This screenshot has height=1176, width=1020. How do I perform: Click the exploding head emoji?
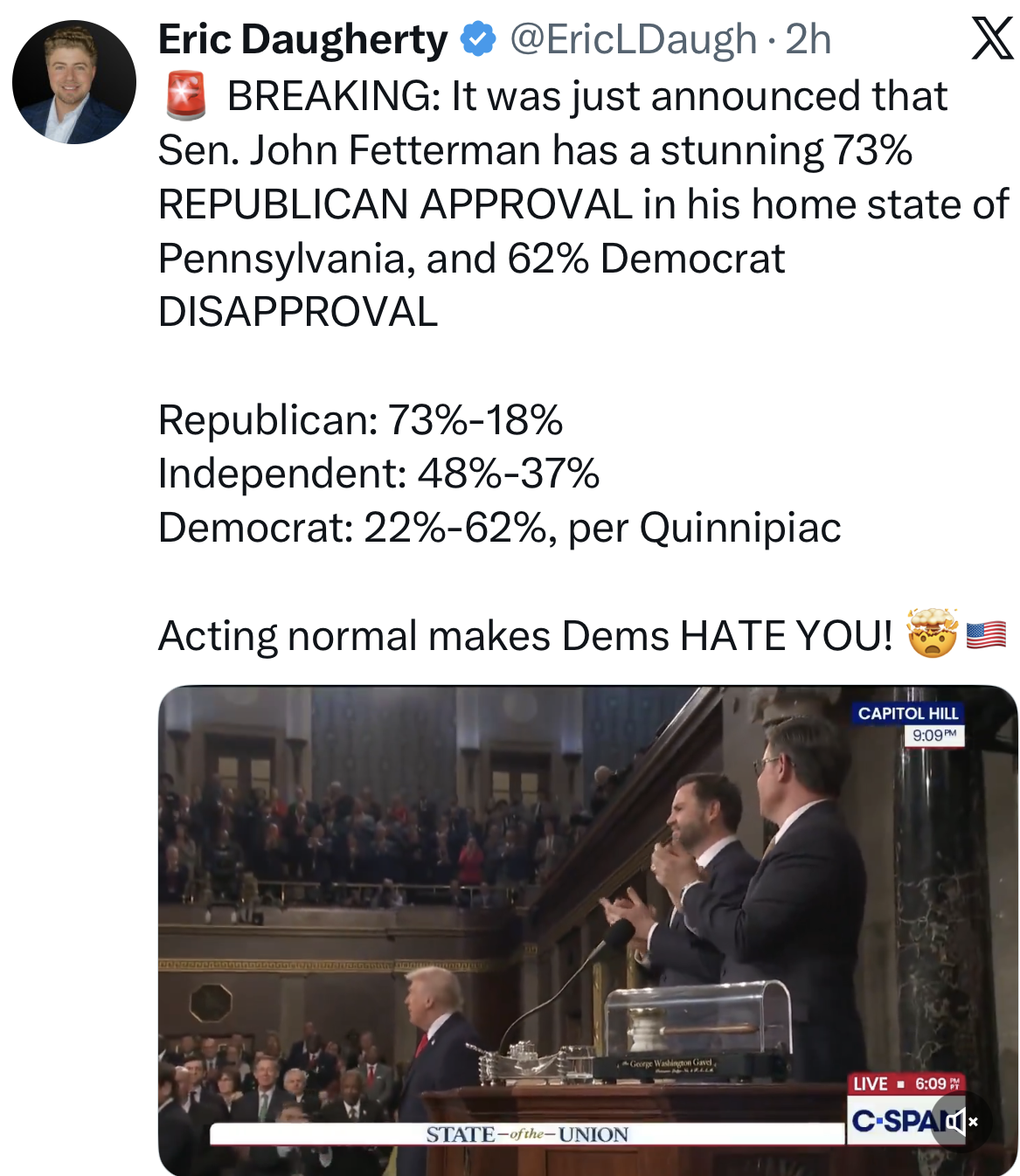[x=933, y=633]
